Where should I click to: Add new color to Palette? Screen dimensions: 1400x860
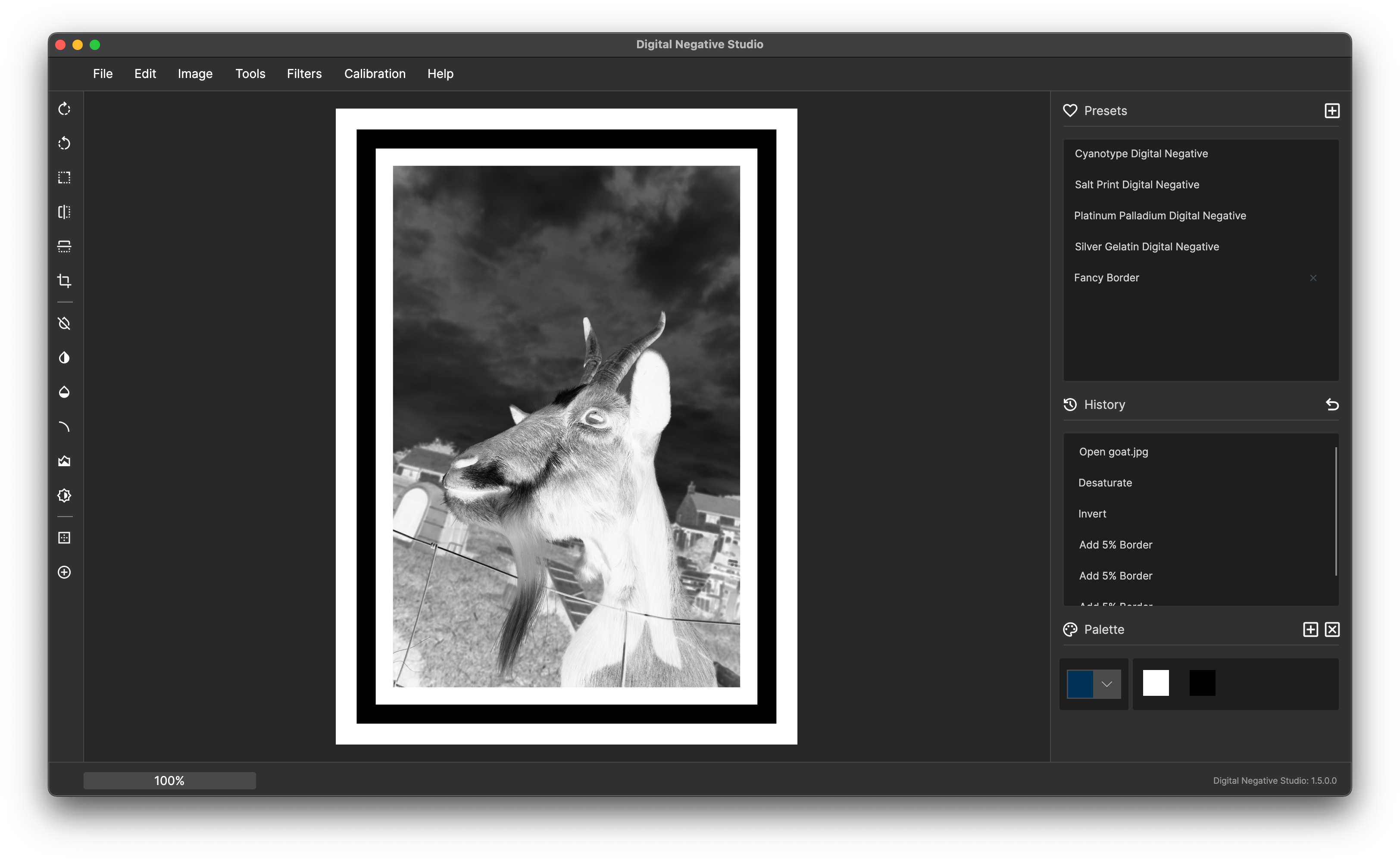pyautogui.click(x=1310, y=629)
